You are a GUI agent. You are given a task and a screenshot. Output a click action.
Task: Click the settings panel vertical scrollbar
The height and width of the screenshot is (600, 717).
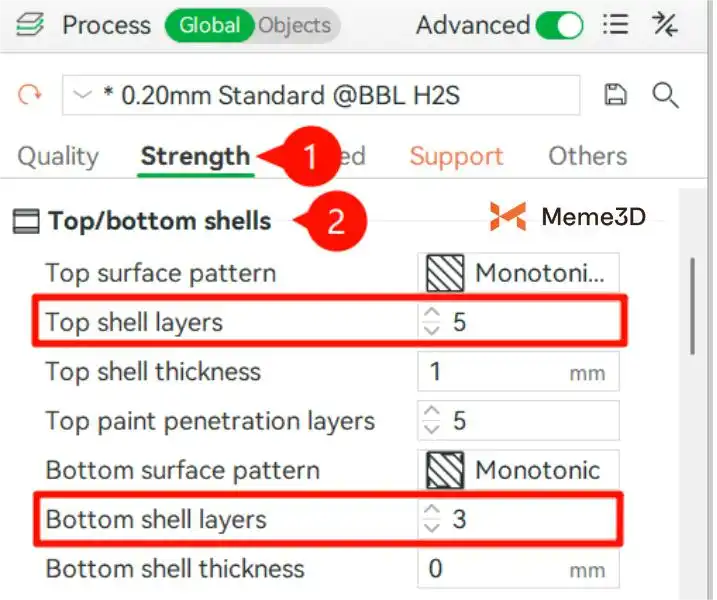pyautogui.click(x=692, y=305)
